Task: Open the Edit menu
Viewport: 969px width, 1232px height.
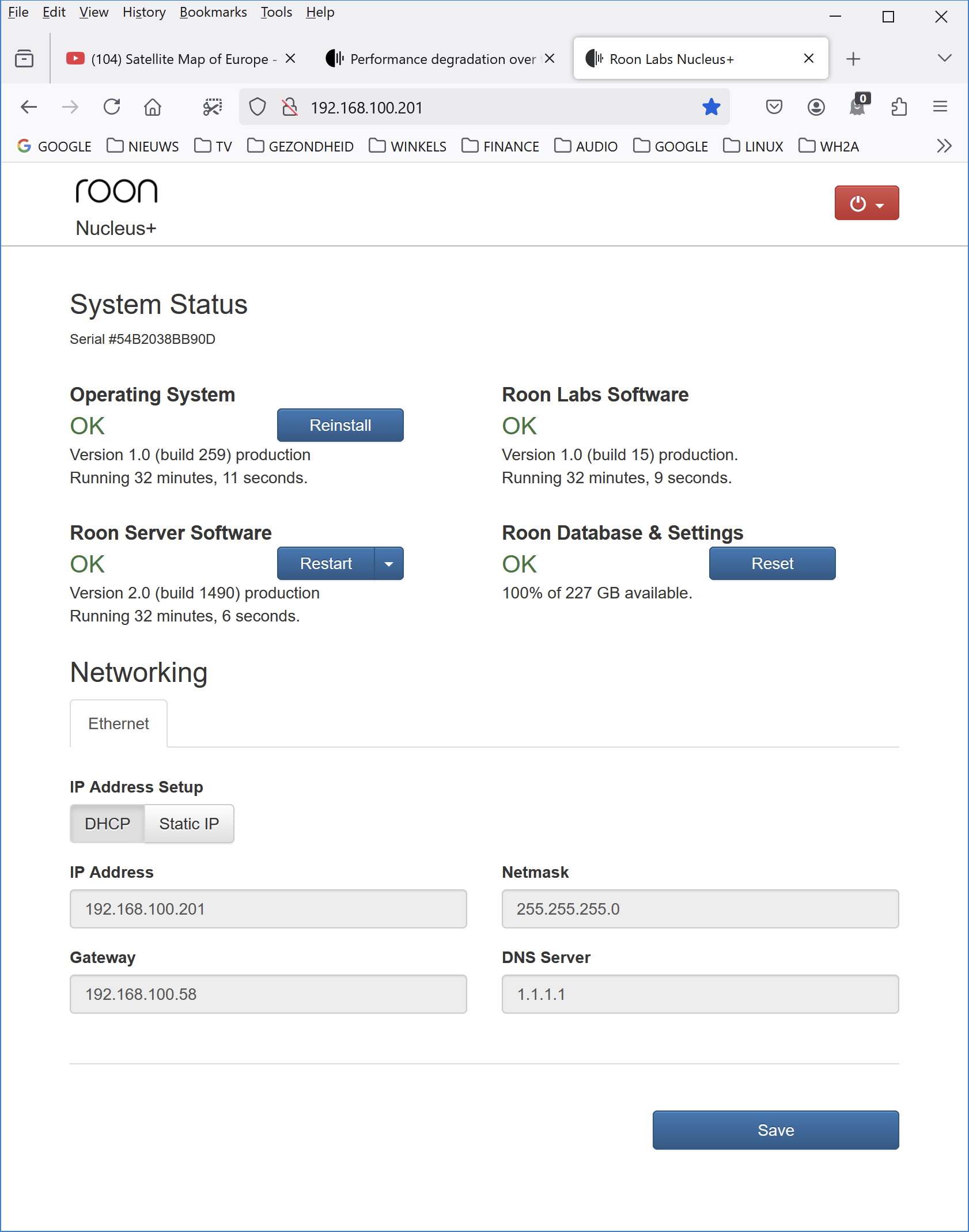Action: coord(54,12)
